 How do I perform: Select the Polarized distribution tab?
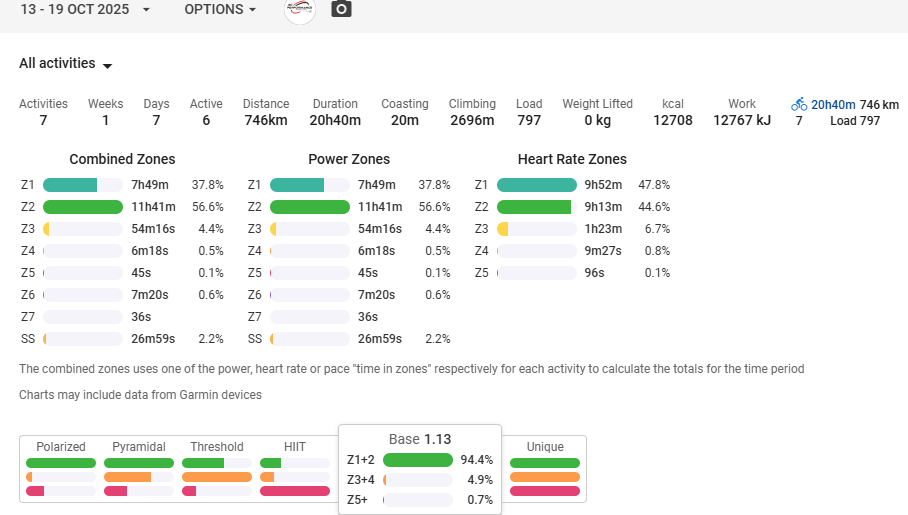(x=61, y=447)
